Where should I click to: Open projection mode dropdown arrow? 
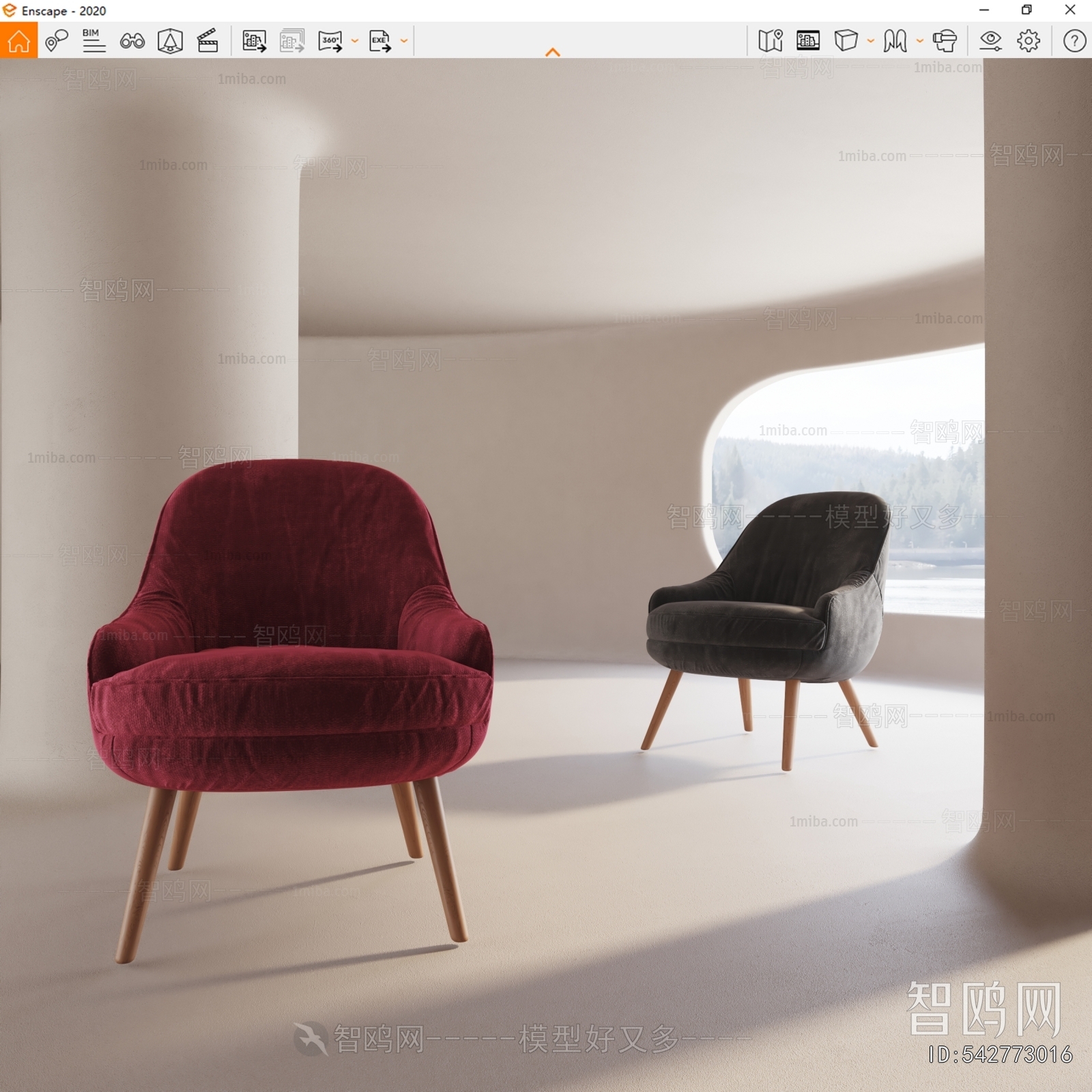[x=871, y=41]
